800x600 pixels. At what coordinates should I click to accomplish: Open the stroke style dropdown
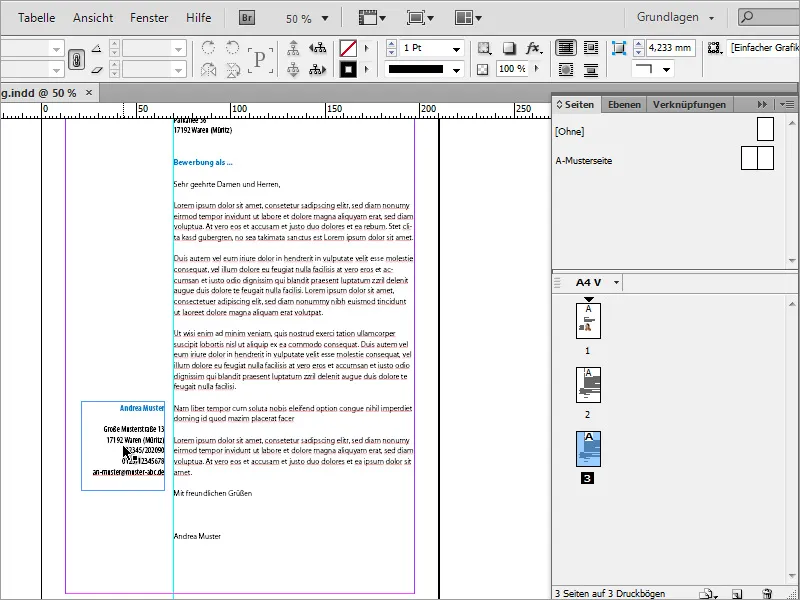click(456, 70)
